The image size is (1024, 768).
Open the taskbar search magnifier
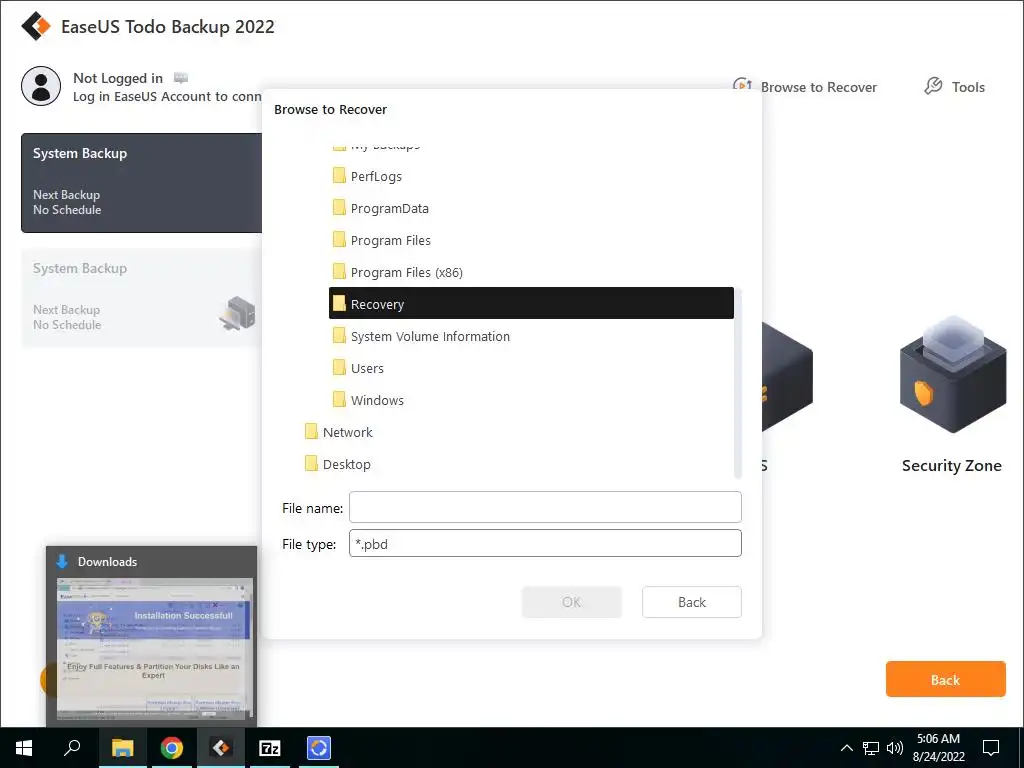tap(72, 748)
